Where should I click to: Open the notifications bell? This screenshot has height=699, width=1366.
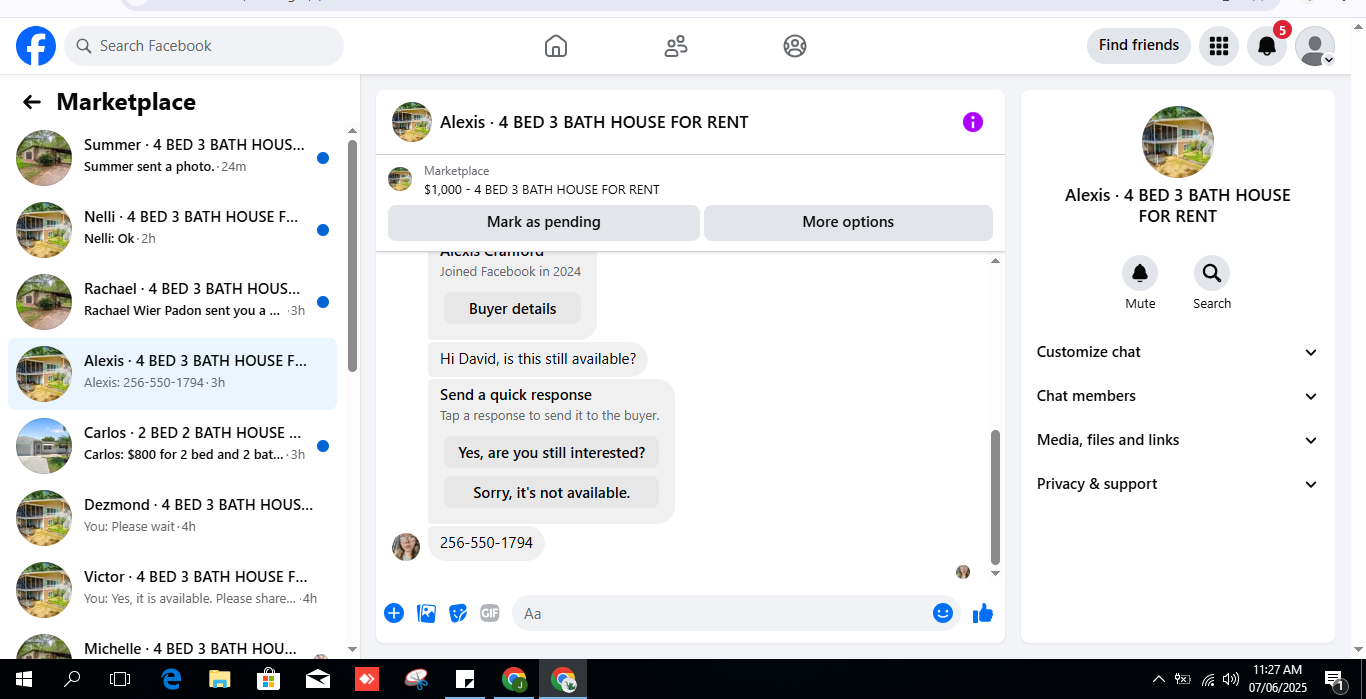[x=1266, y=46]
